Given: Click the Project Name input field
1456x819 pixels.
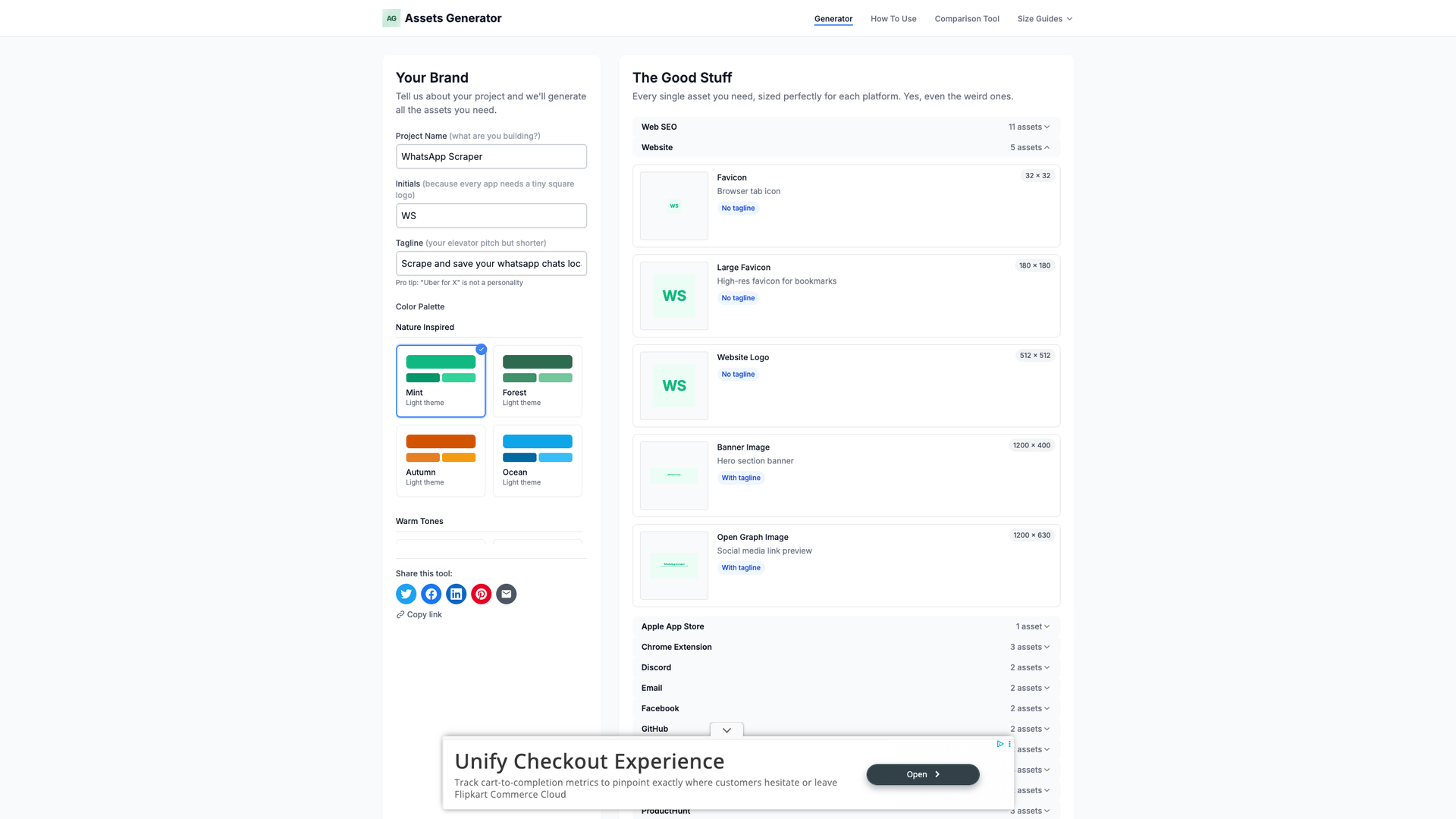Looking at the screenshot, I should click(491, 157).
